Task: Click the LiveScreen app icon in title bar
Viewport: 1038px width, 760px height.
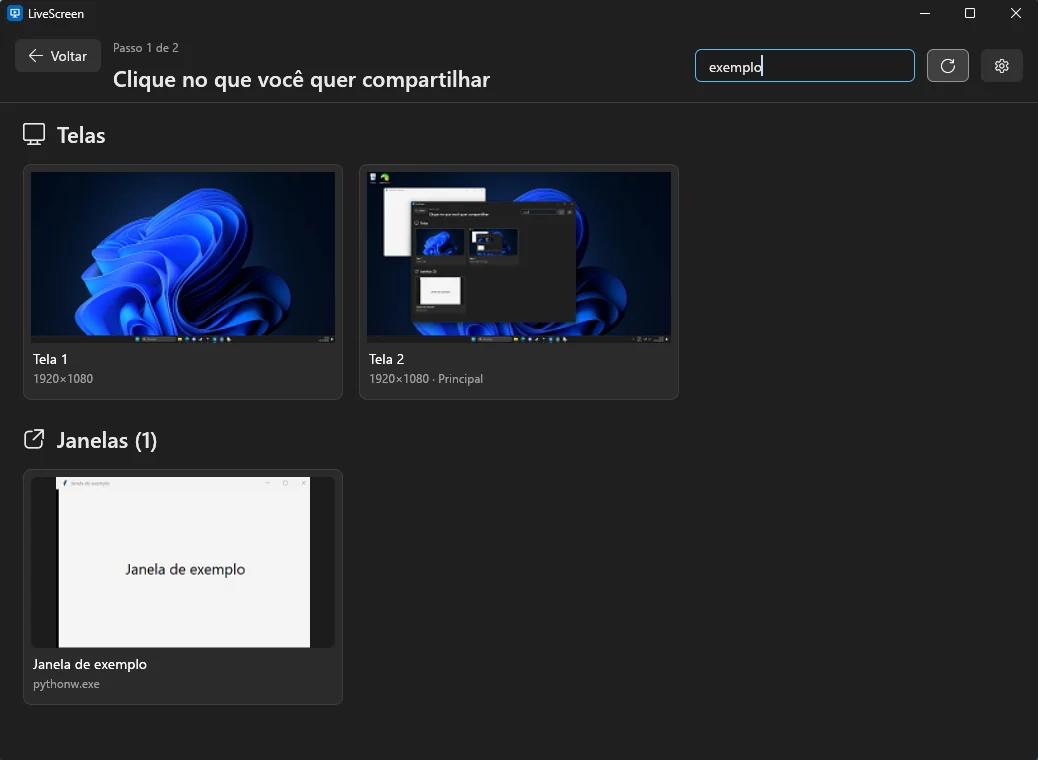Action: coord(15,13)
